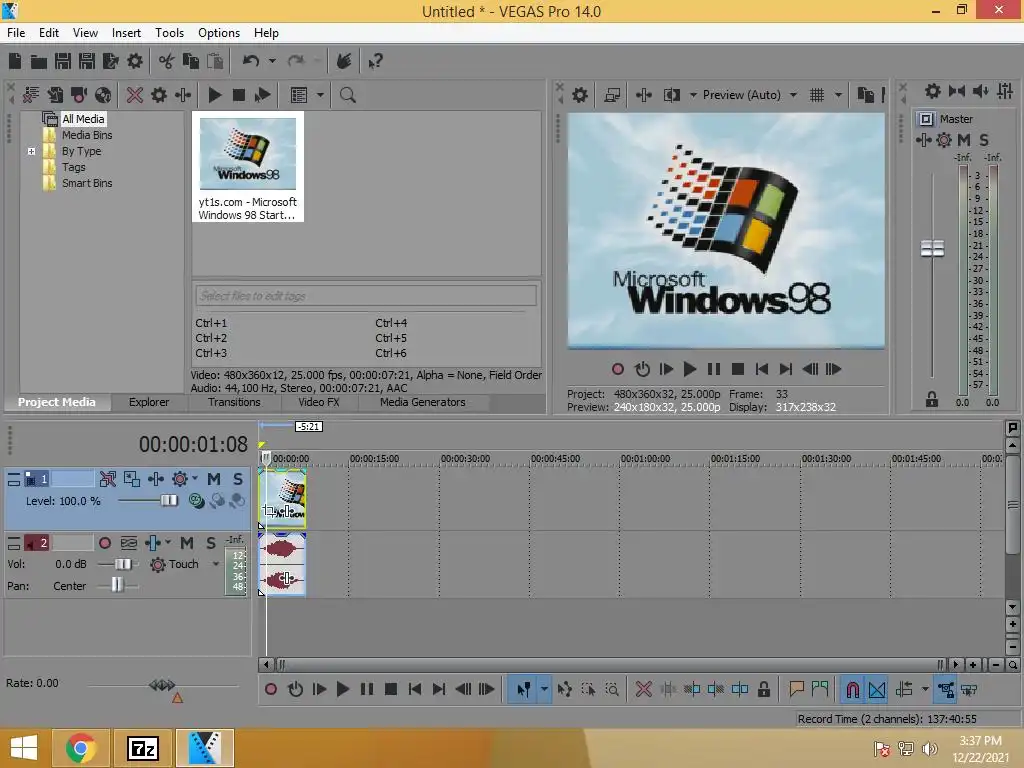
Task: Click the timeline Delete red X icon
Action: tap(643, 689)
